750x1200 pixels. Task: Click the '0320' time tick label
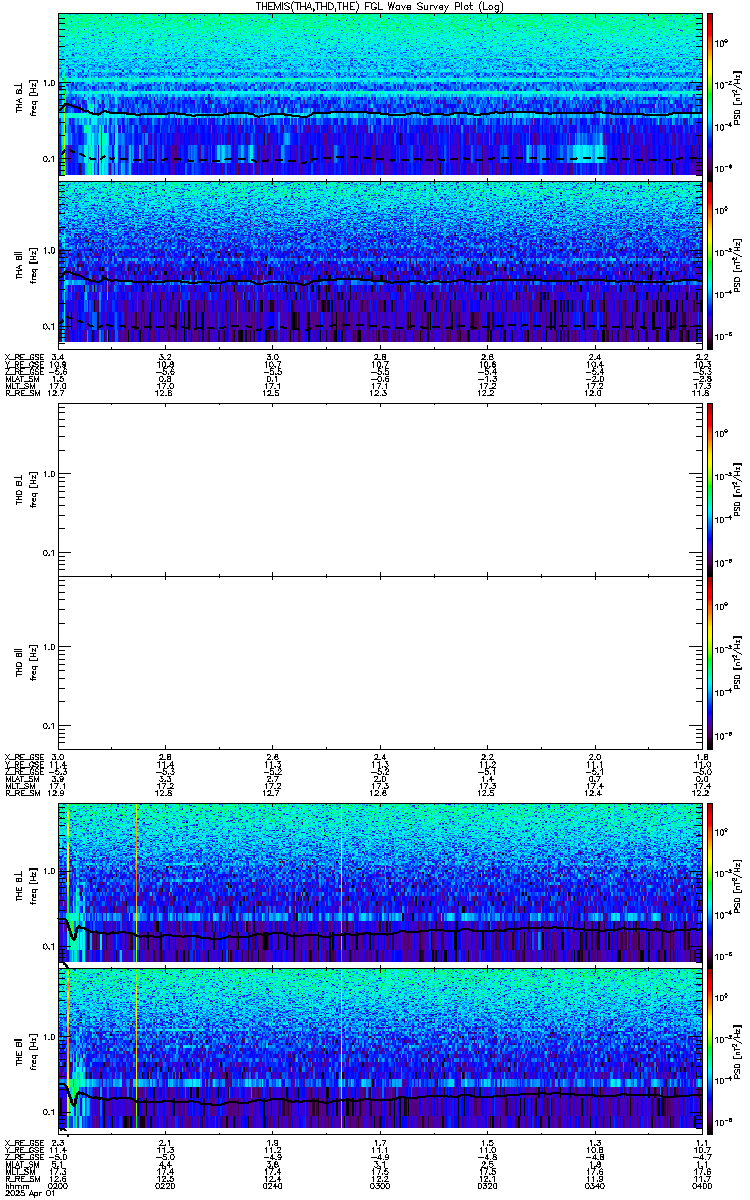click(x=488, y=1185)
